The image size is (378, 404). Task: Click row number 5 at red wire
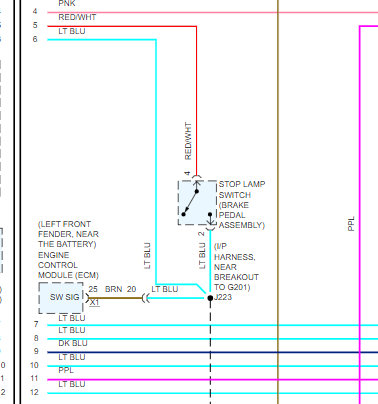(35, 25)
